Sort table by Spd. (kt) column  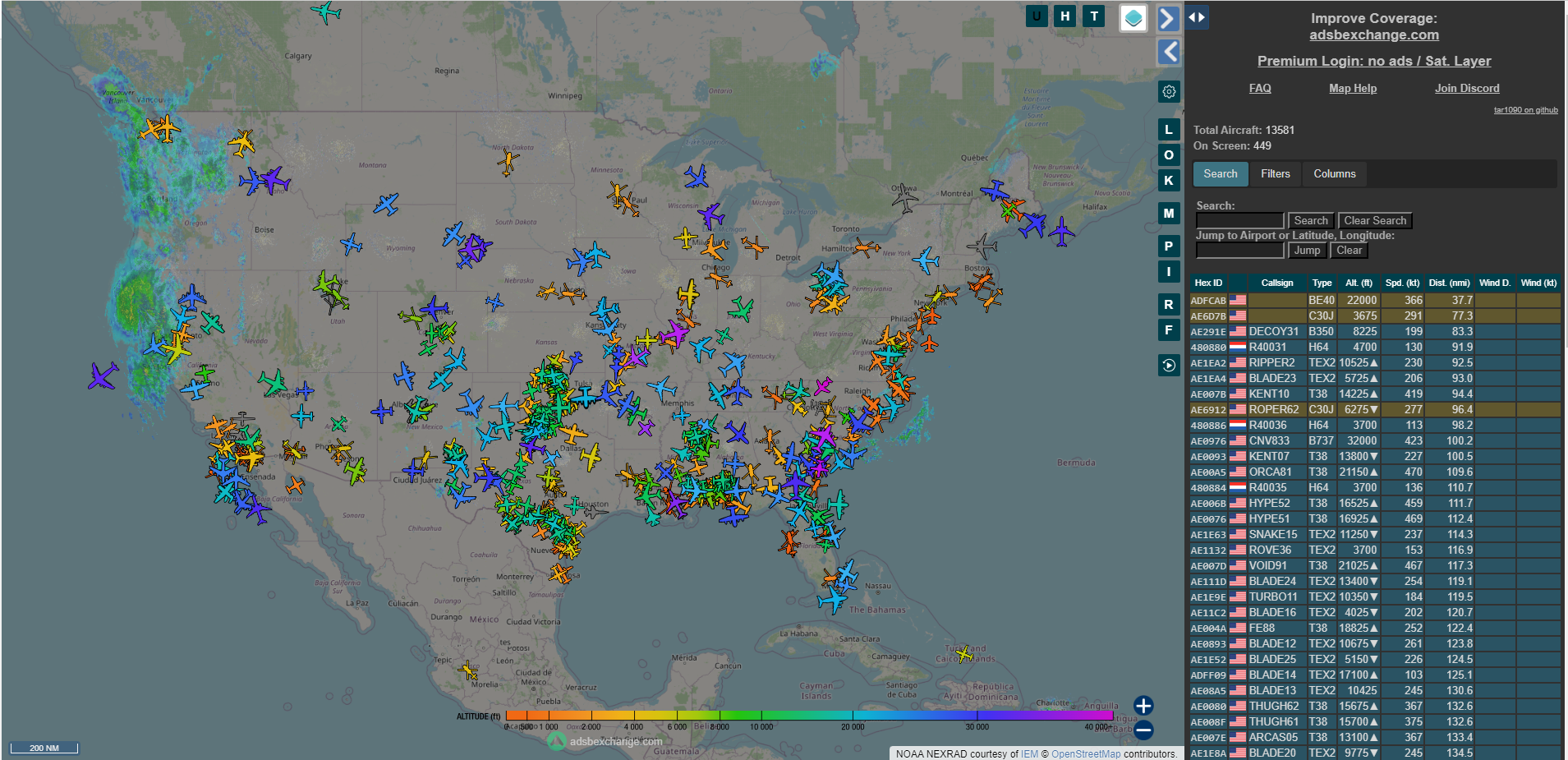1402,283
